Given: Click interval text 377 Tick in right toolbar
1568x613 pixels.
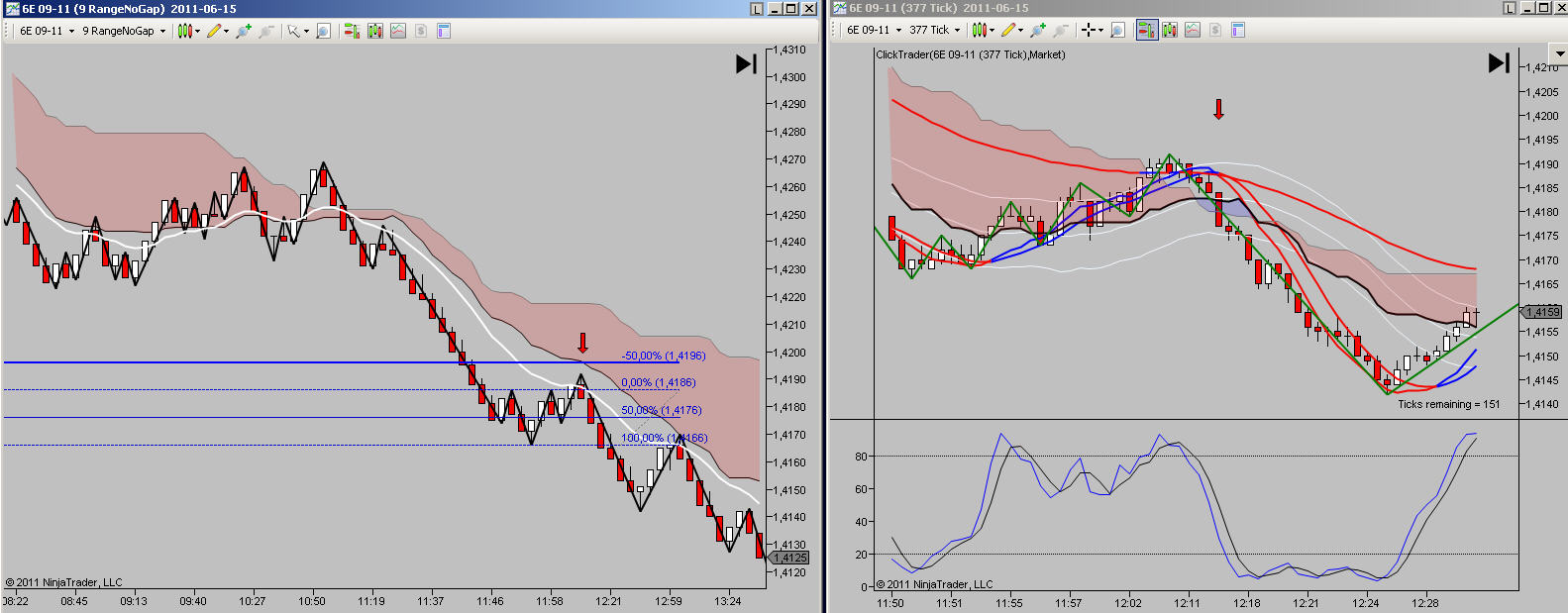Looking at the screenshot, I should coord(928,30).
